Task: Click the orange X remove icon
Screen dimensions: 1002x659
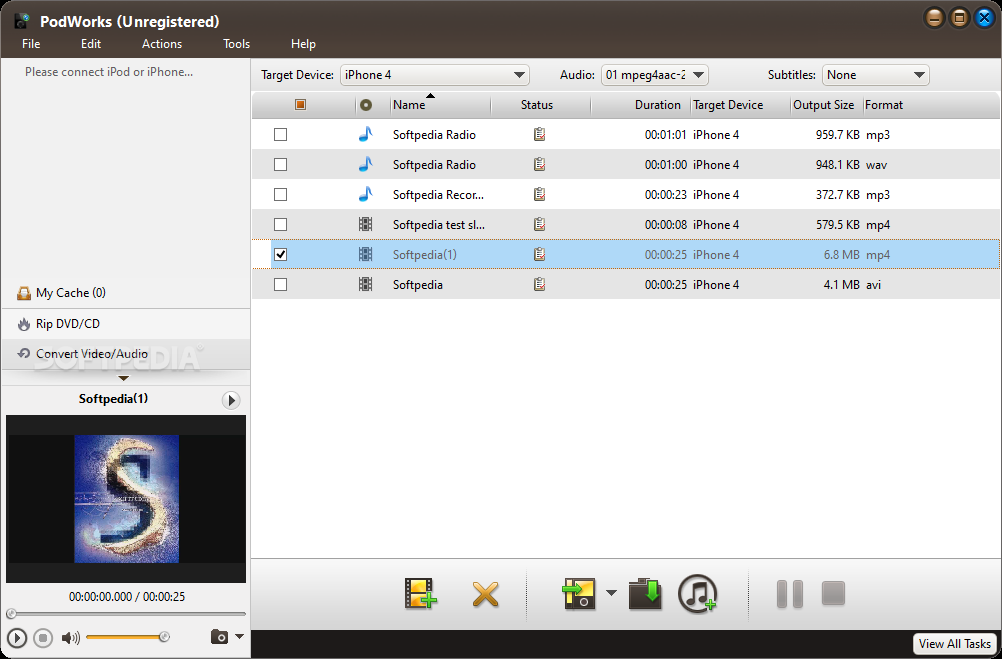Action: pyautogui.click(x=485, y=594)
